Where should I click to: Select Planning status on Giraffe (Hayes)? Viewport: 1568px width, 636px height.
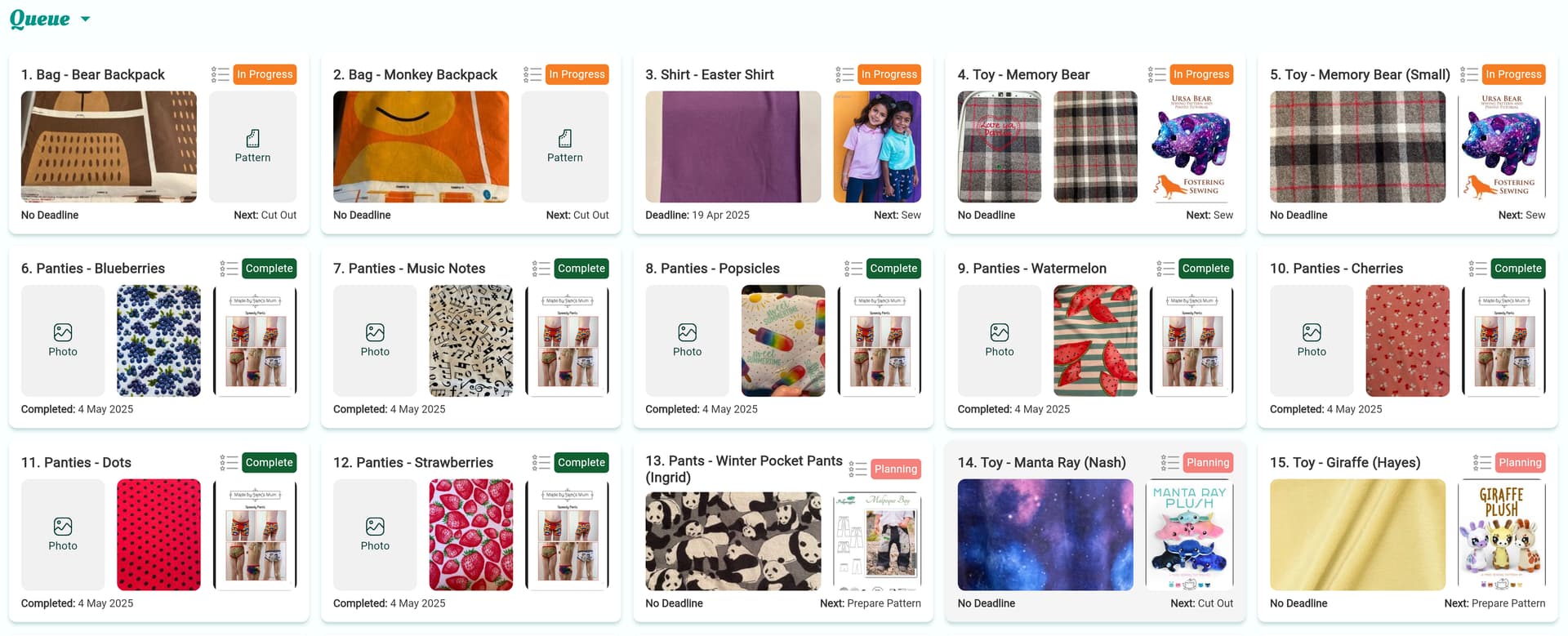point(1519,463)
